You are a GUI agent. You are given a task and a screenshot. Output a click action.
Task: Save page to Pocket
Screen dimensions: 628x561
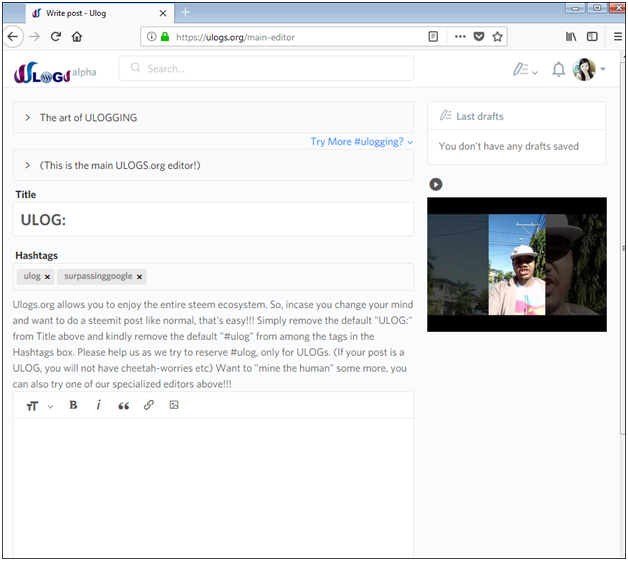[479, 37]
